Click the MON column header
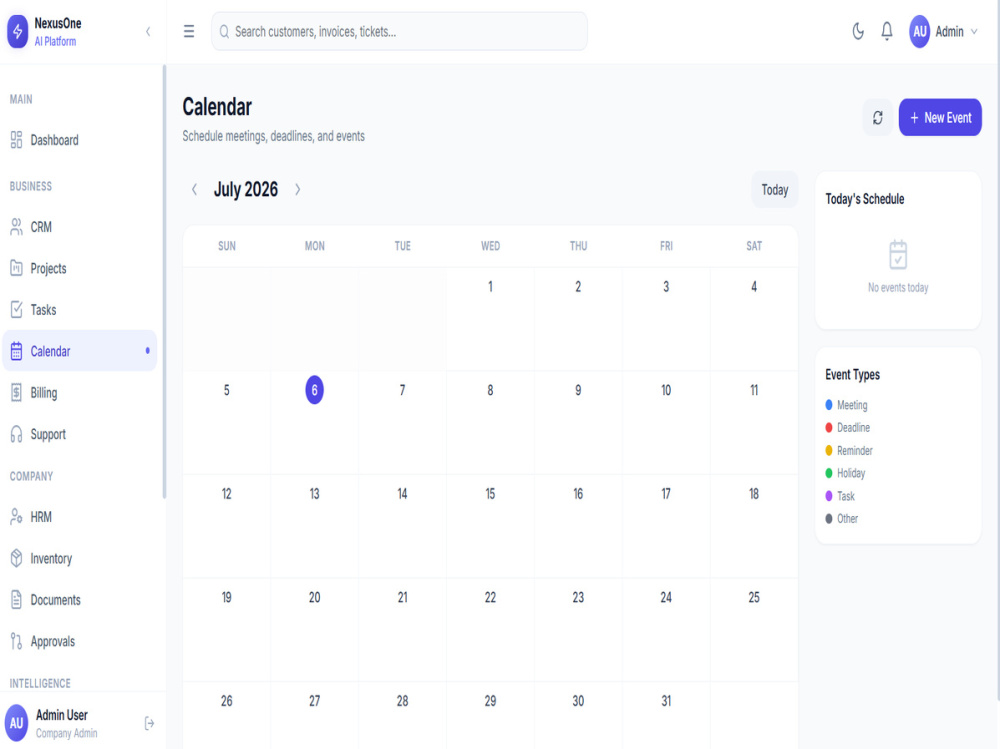 point(314,246)
